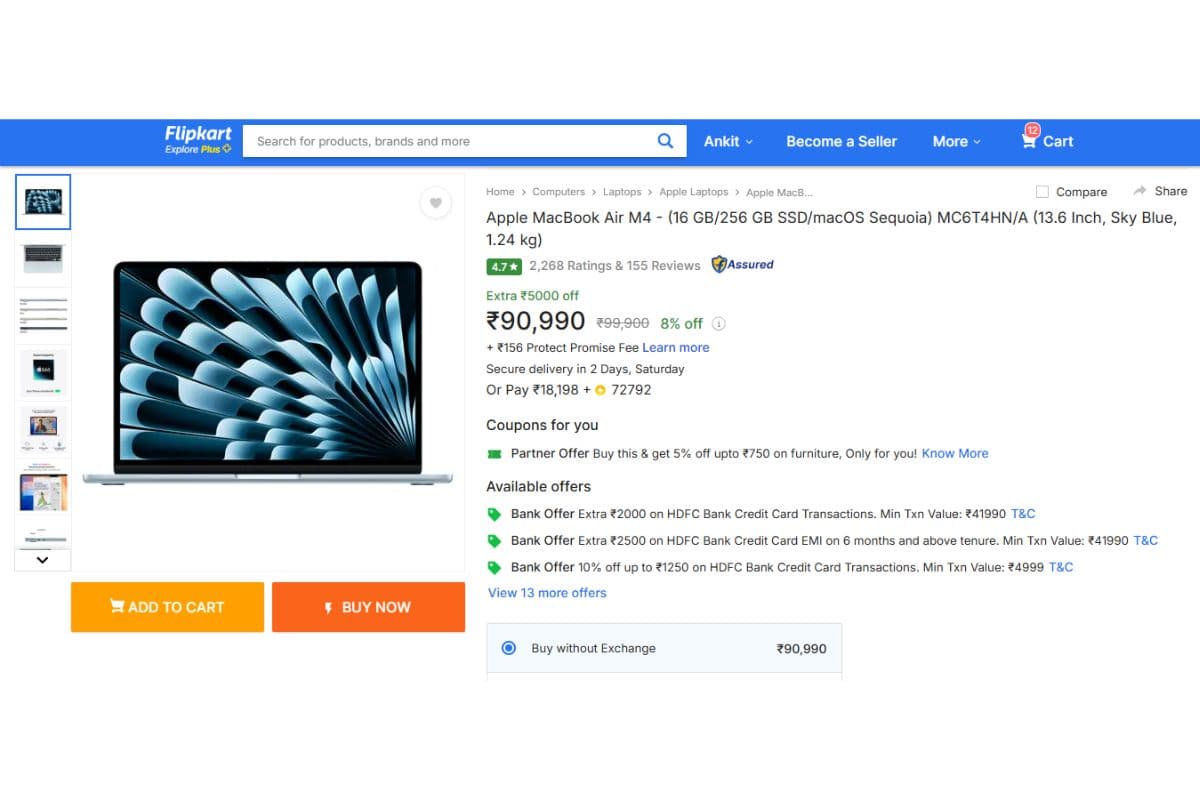The width and height of the screenshot is (1200, 800).
Task: Select the first product thumbnail
Action: [42, 201]
